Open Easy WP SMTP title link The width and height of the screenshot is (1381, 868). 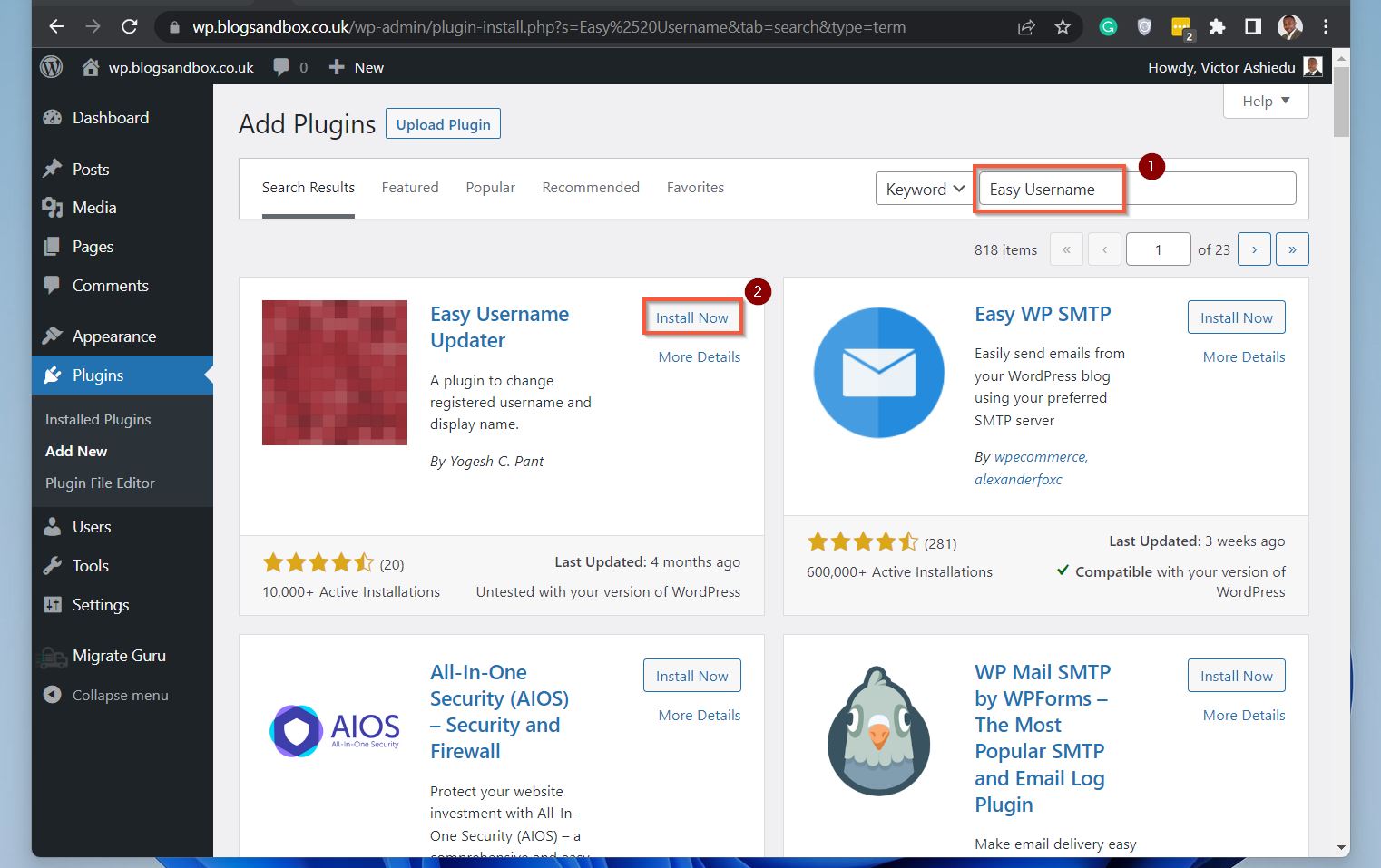pos(1043,315)
